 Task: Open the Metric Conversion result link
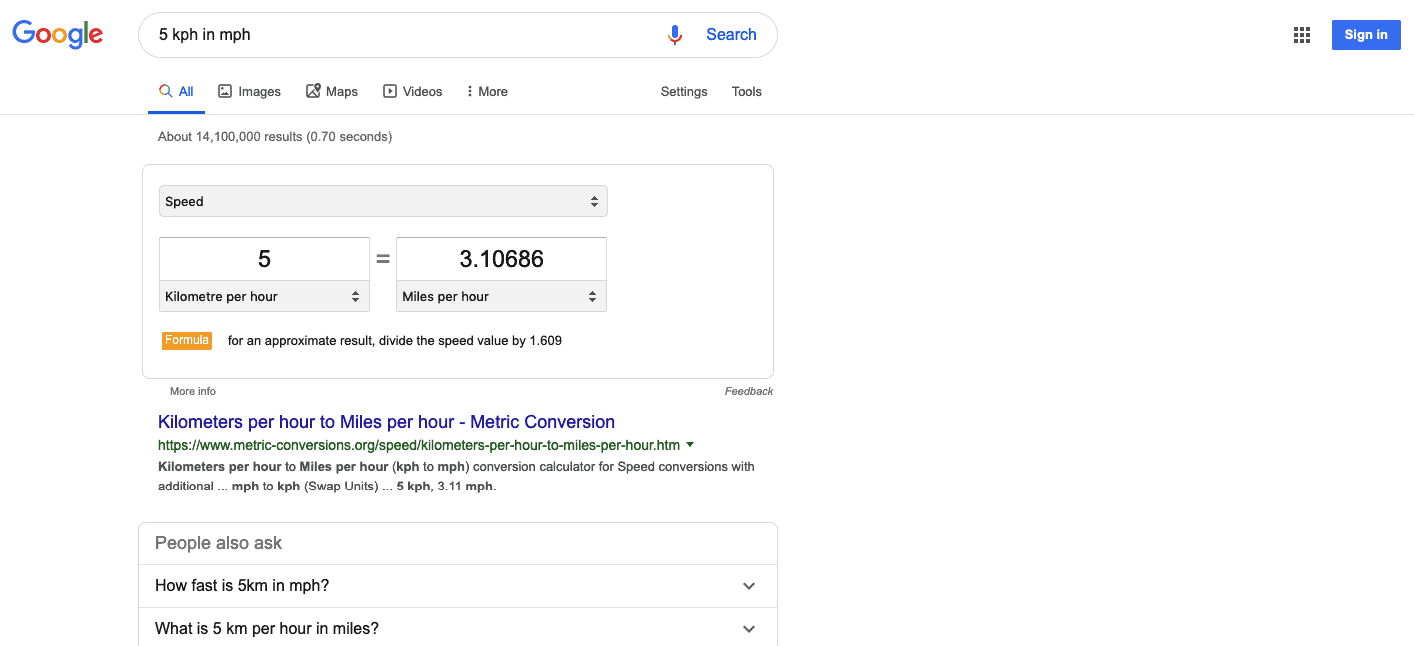(385, 421)
